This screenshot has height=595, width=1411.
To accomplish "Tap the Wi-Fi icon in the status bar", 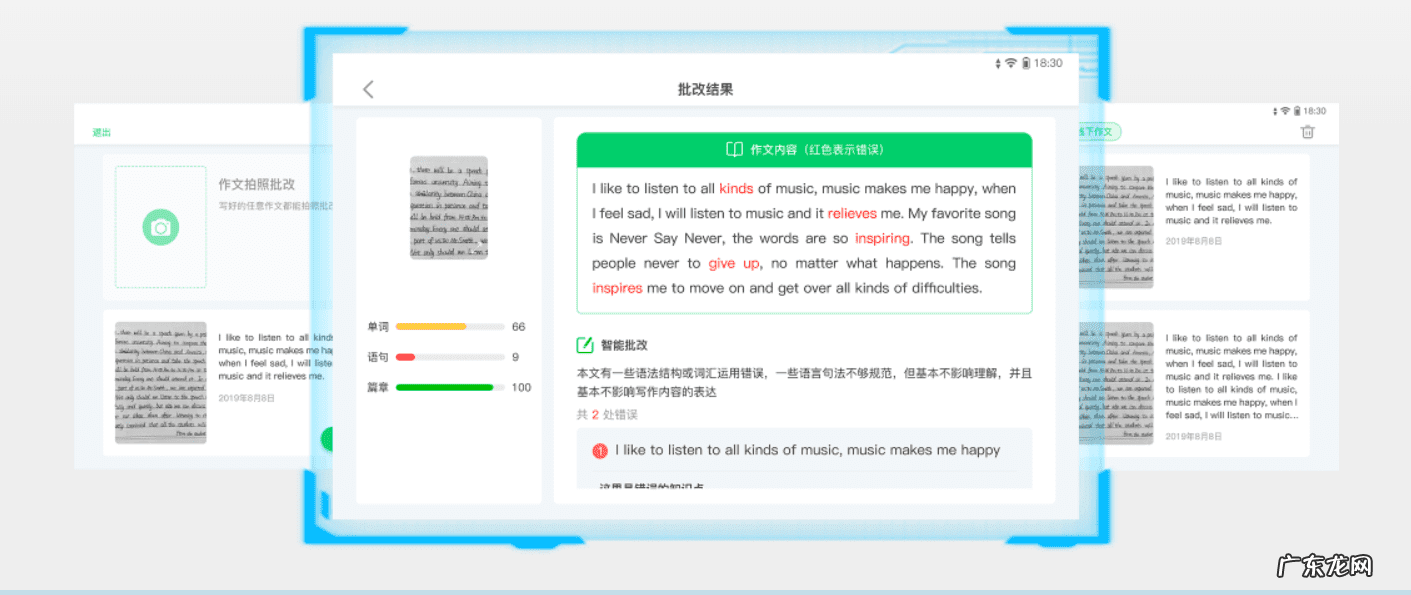I will tap(1009, 62).
